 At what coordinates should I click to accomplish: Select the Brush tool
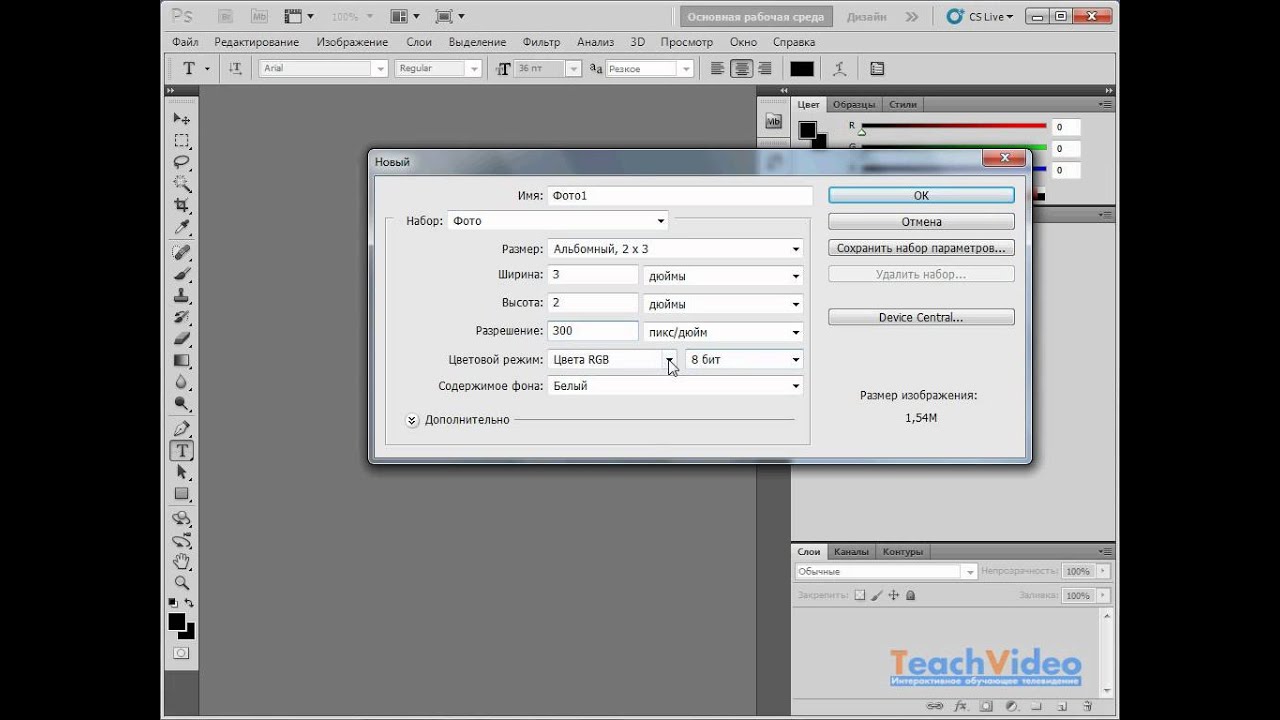(x=181, y=273)
